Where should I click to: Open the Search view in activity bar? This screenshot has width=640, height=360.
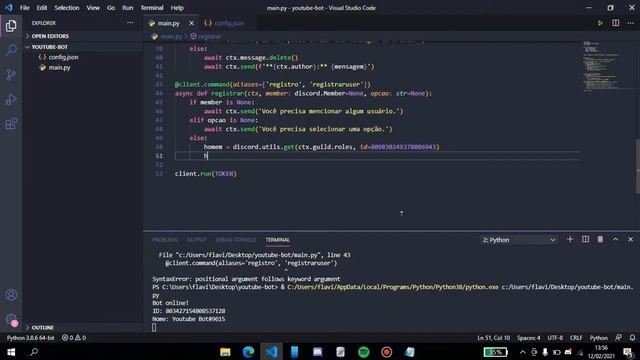(x=11, y=50)
